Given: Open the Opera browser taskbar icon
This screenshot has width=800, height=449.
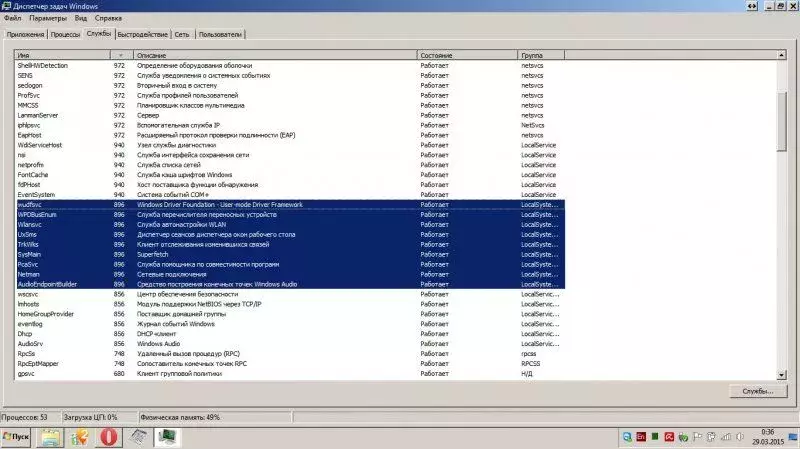Looking at the screenshot, I should [108, 437].
